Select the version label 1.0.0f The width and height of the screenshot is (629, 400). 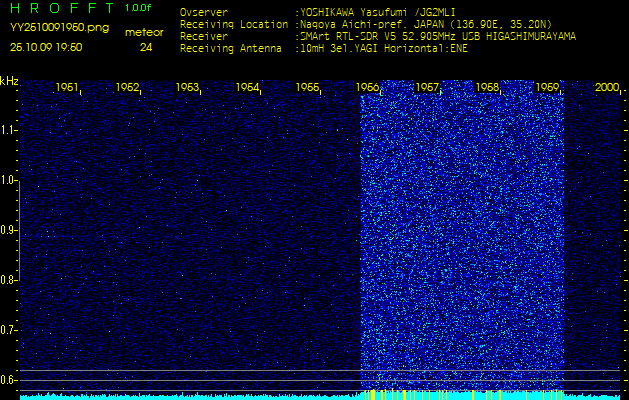(x=138, y=8)
